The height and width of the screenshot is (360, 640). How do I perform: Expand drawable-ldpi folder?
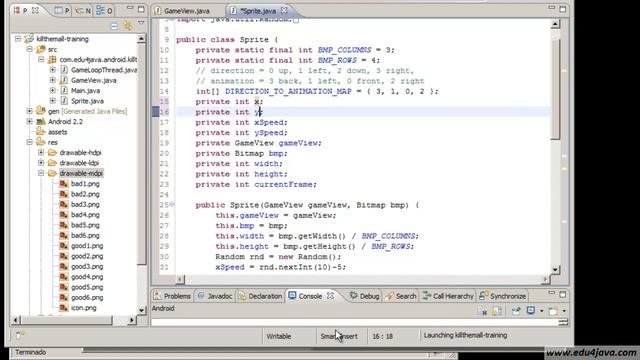[41, 162]
